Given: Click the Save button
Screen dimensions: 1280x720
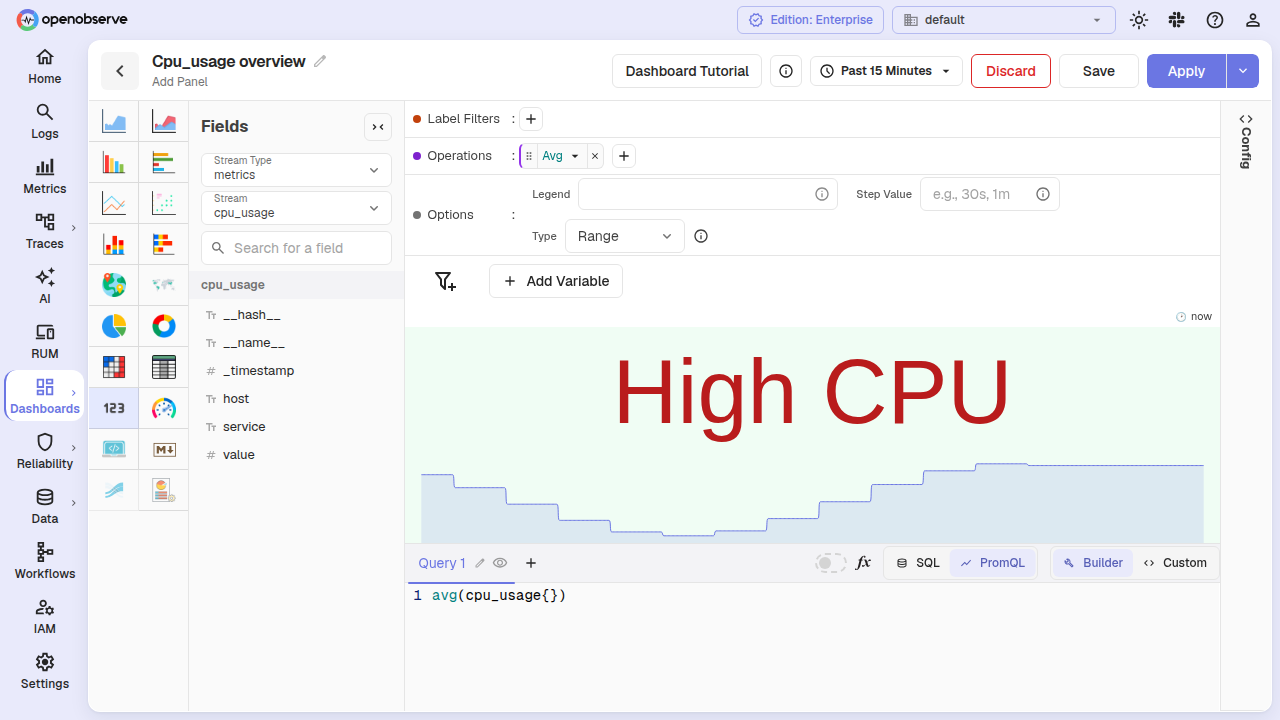Looking at the screenshot, I should click(1099, 71).
